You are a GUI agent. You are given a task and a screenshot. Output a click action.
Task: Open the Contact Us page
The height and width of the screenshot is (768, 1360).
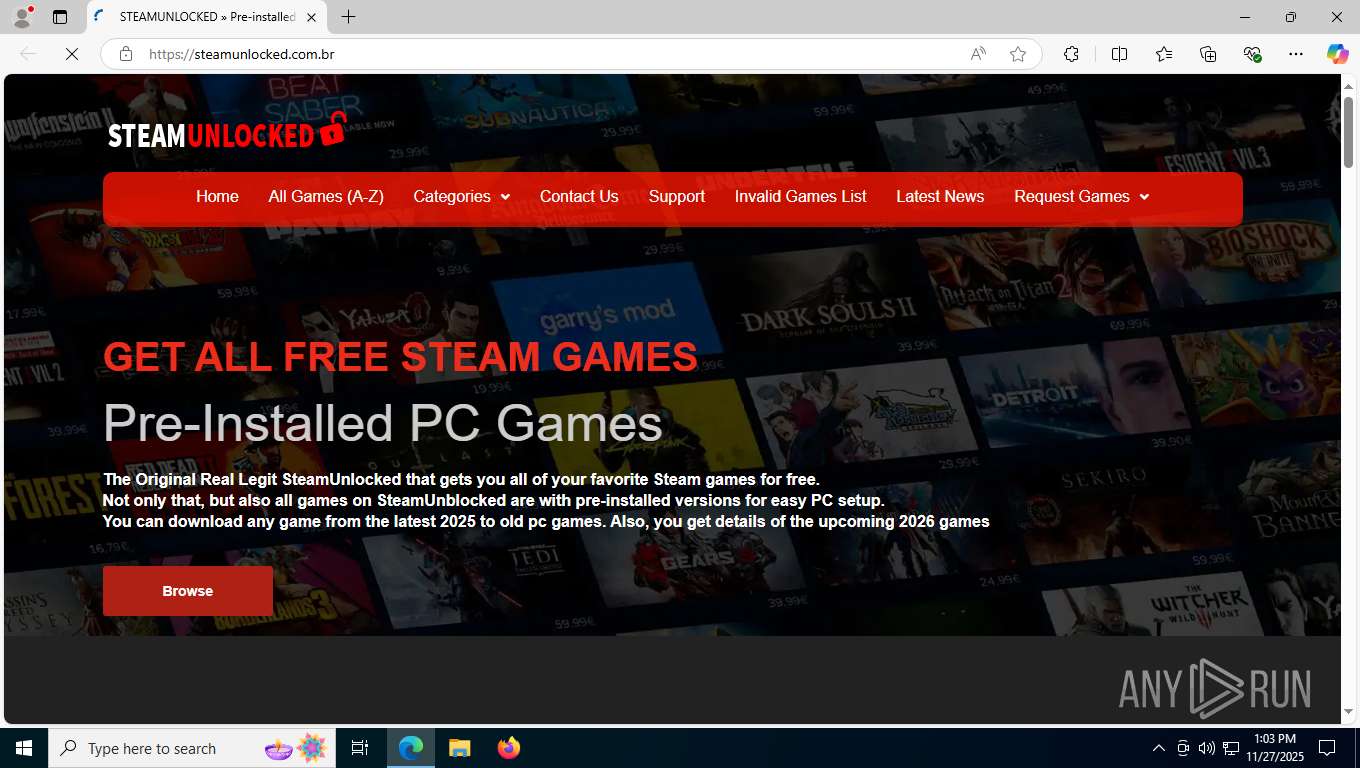click(x=579, y=197)
